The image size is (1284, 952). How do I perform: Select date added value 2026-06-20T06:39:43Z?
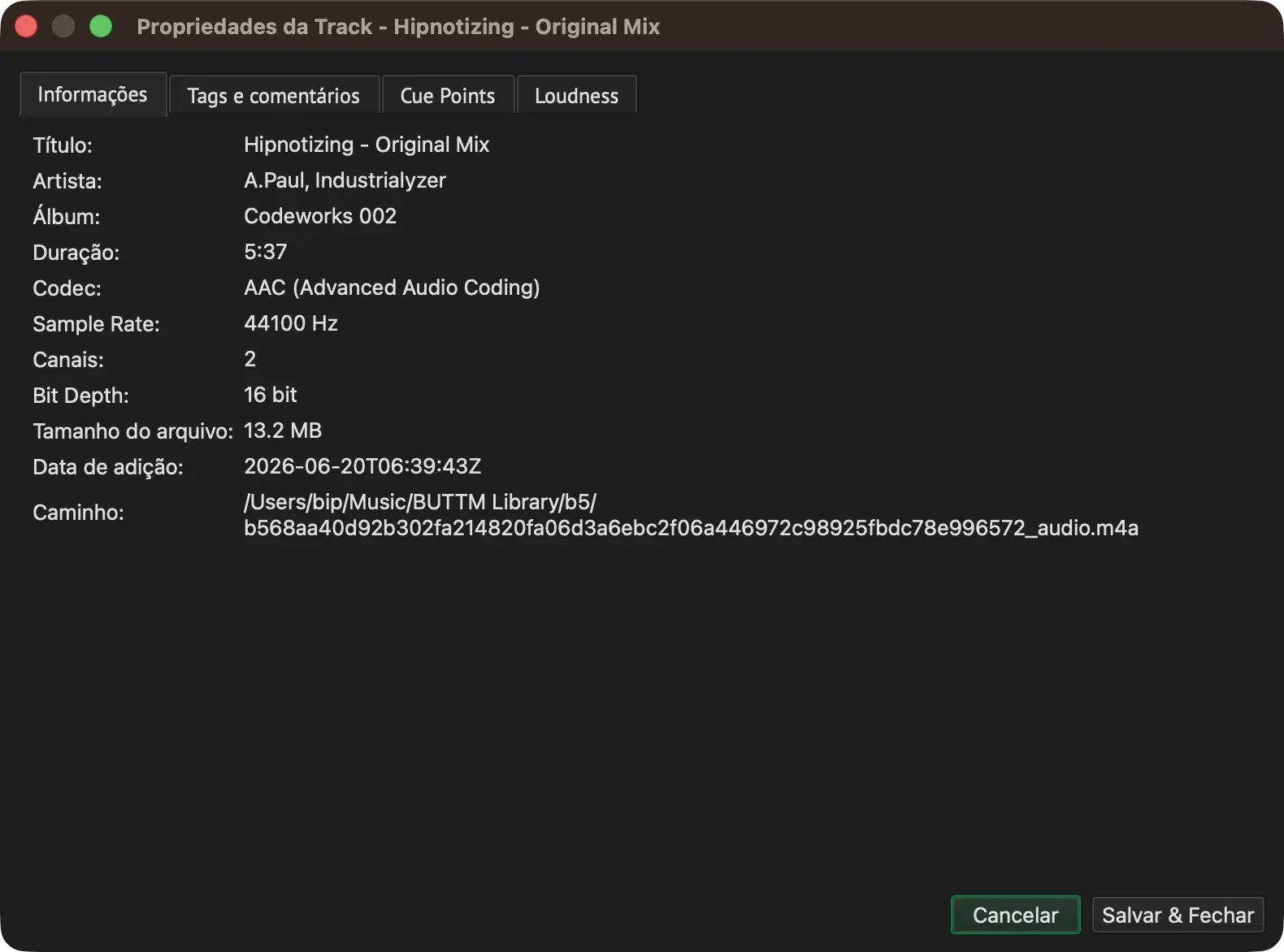(x=362, y=466)
